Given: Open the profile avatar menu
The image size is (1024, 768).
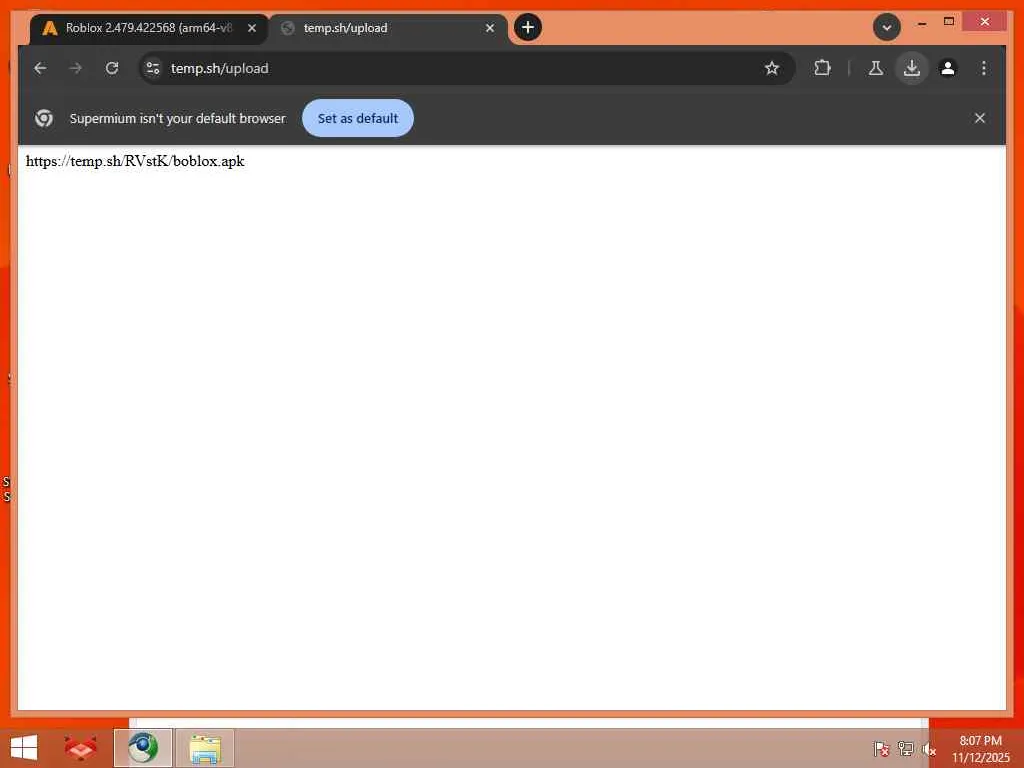Looking at the screenshot, I should coord(948,68).
